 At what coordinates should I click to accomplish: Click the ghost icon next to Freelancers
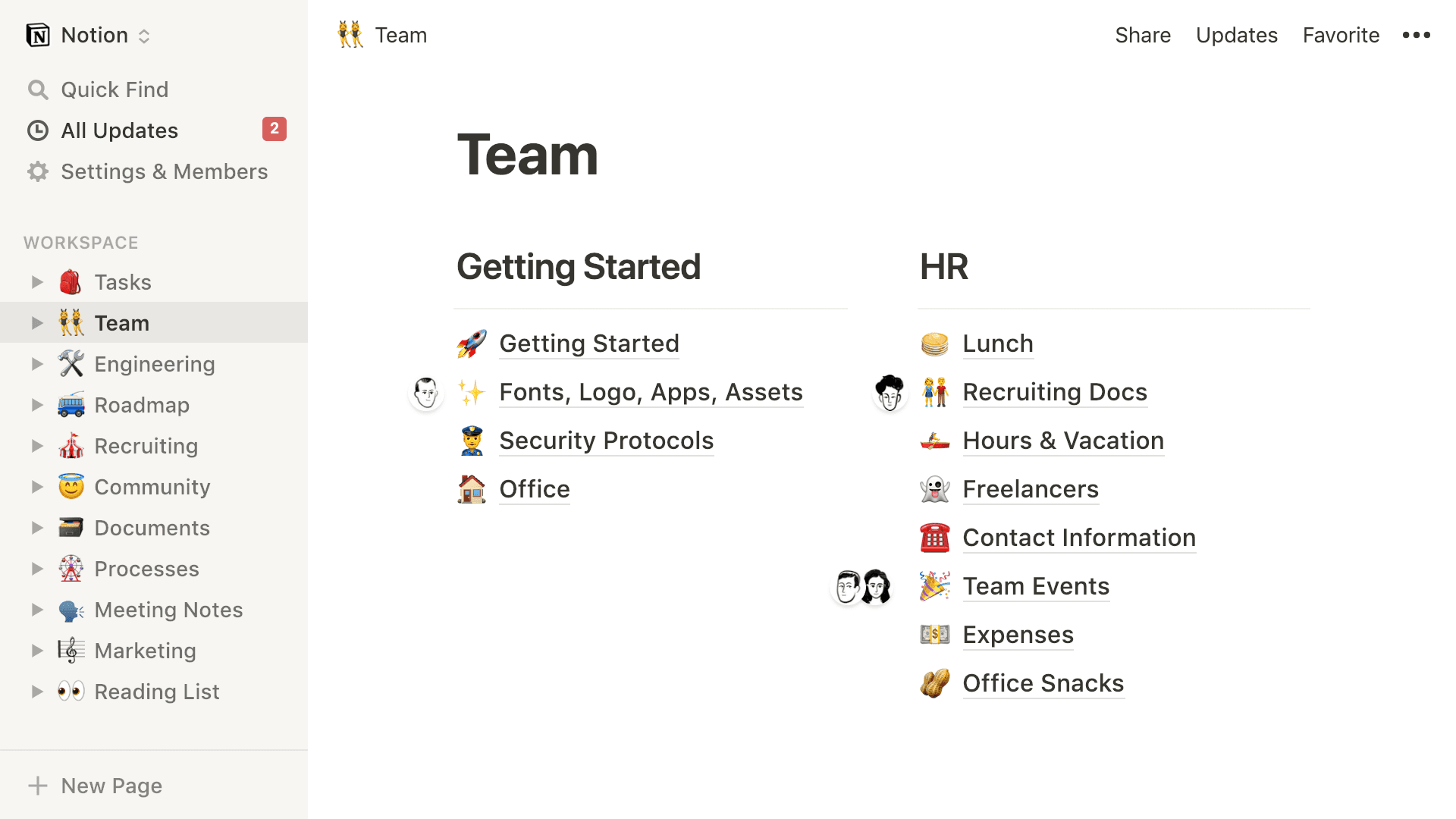[x=935, y=489]
